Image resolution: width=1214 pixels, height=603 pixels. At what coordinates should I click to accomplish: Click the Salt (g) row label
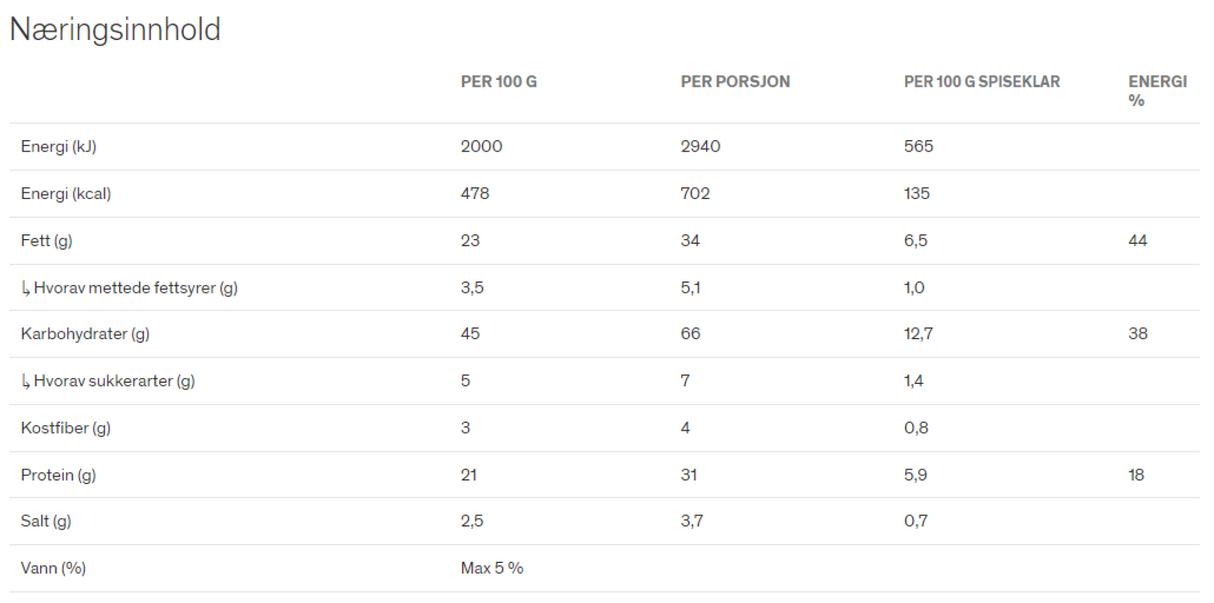(x=46, y=521)
